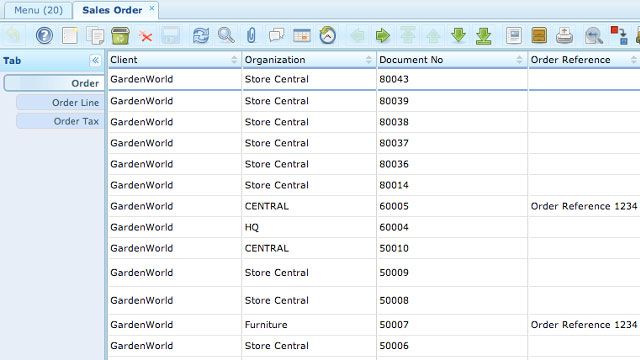The height and width of the screenshot is (360, 640).
Task: Jump to last record with underlined down arrow
Action: tap(484, 36)
